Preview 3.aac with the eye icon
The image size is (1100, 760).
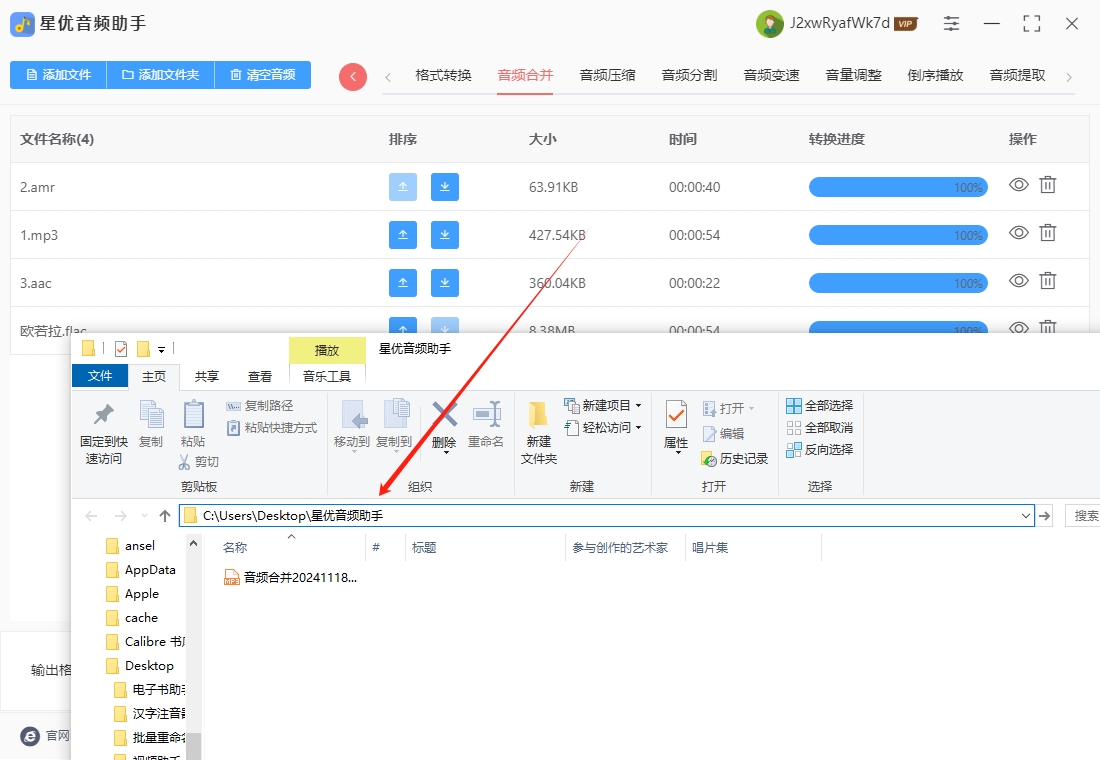tap(1019, 281)
